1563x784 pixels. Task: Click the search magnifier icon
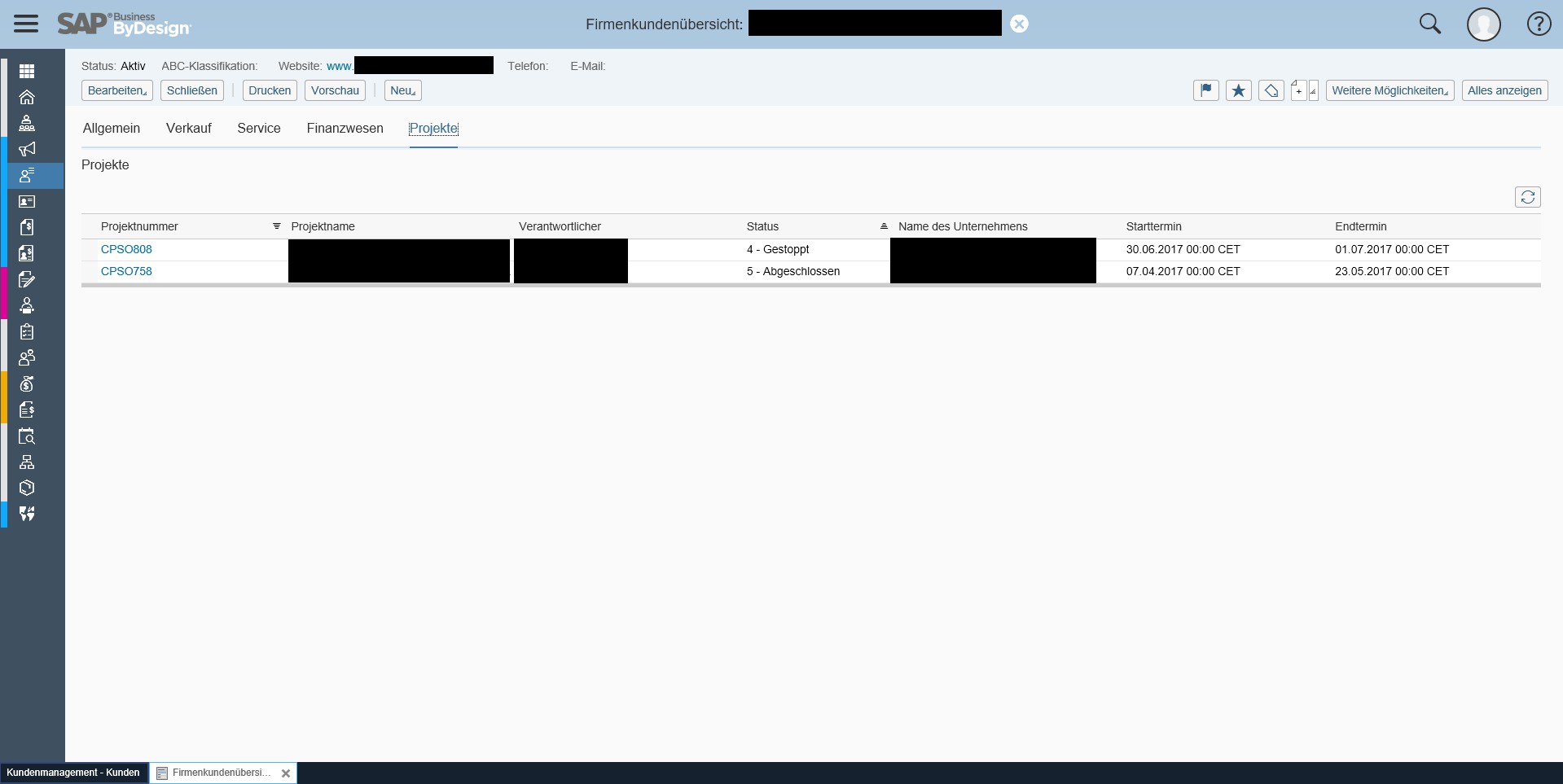[x=1430, y=24]
